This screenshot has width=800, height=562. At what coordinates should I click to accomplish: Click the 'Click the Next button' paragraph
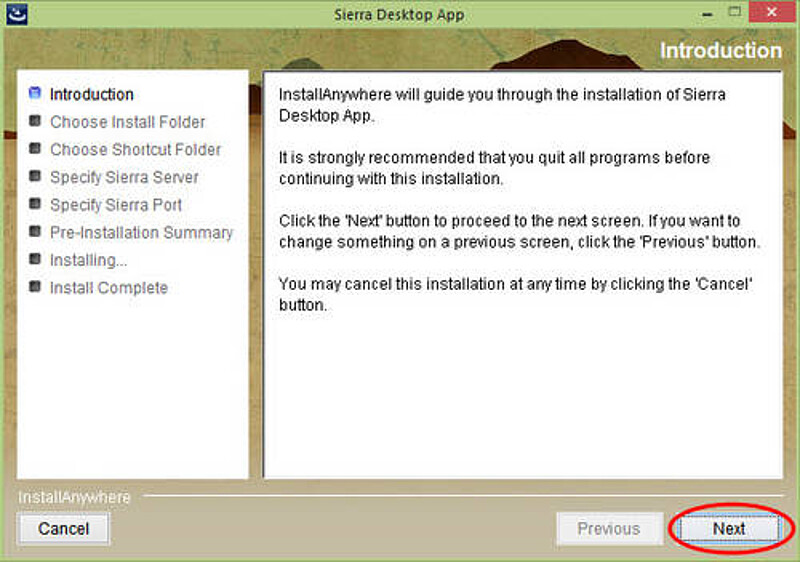point(519,231)
